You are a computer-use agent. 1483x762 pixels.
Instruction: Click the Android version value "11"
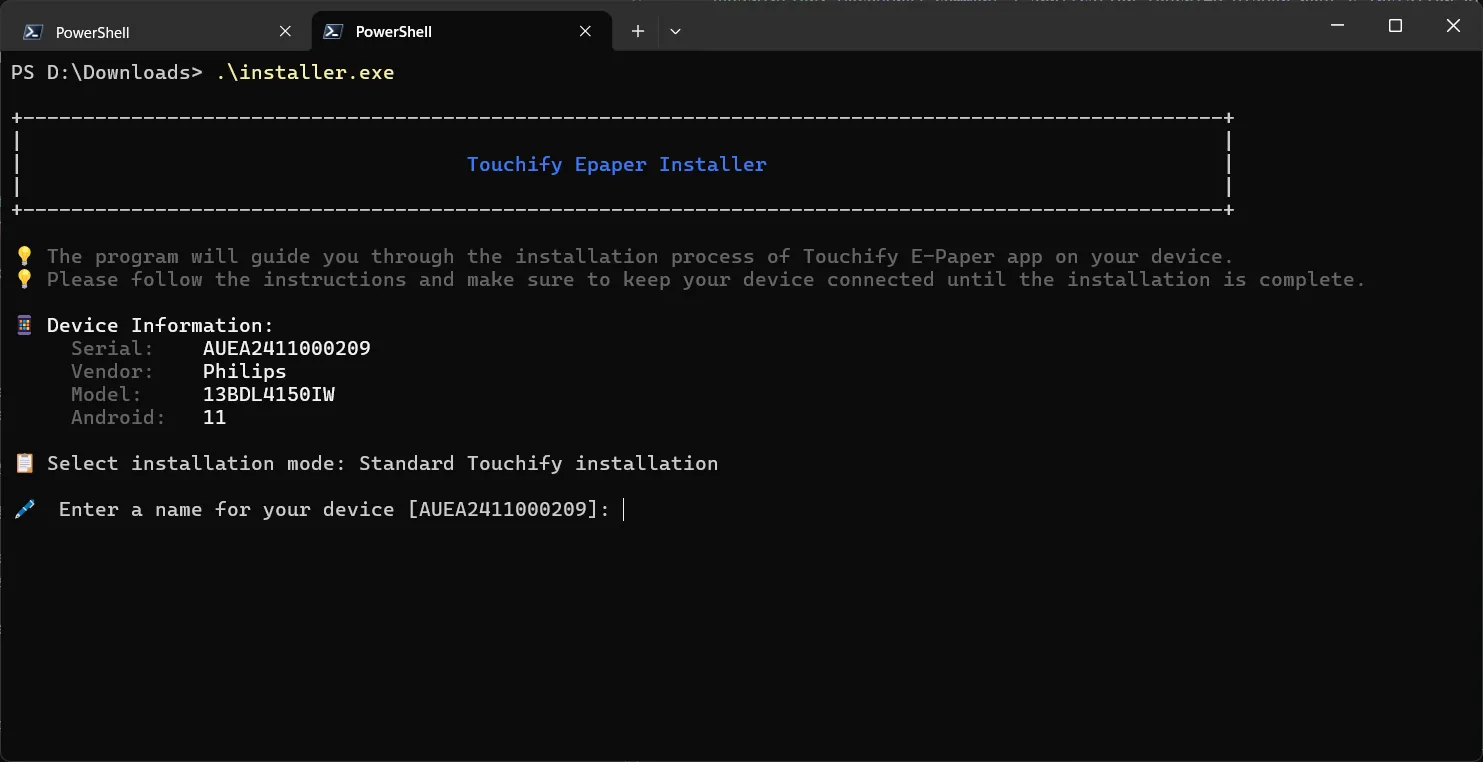pos(215,418)
